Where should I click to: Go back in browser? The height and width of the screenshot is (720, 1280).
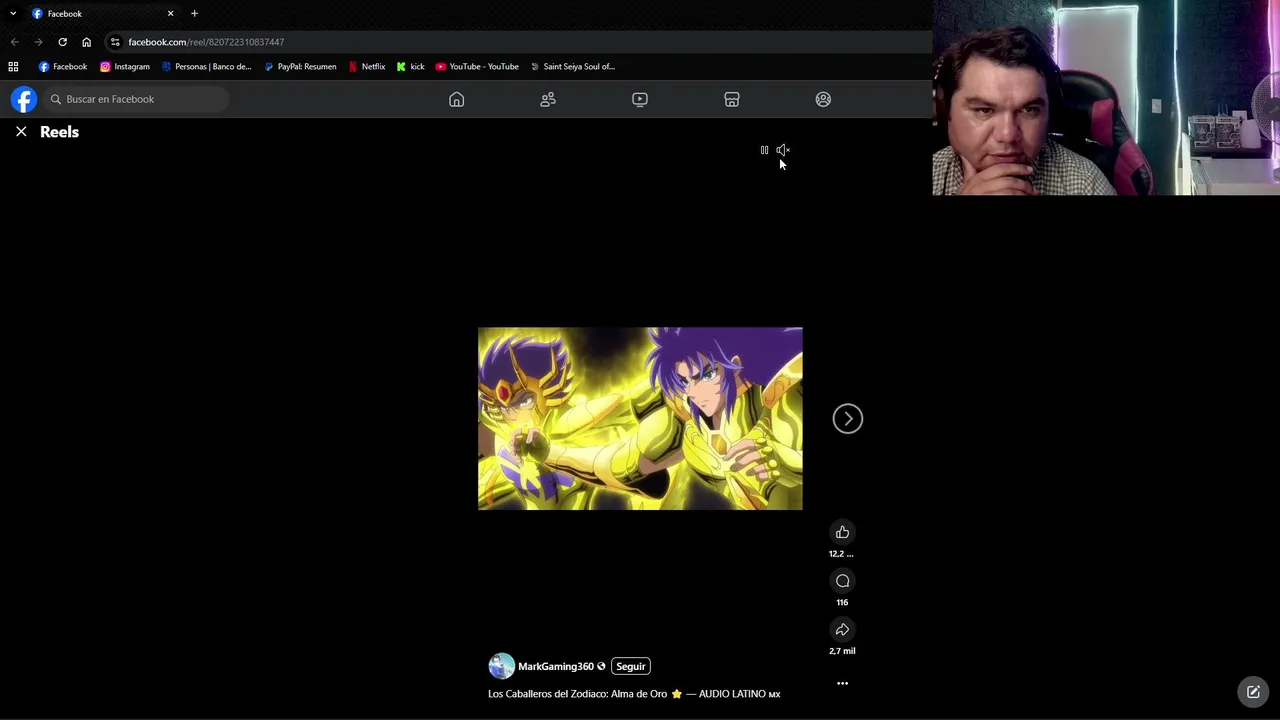click(x=14, y=42)
